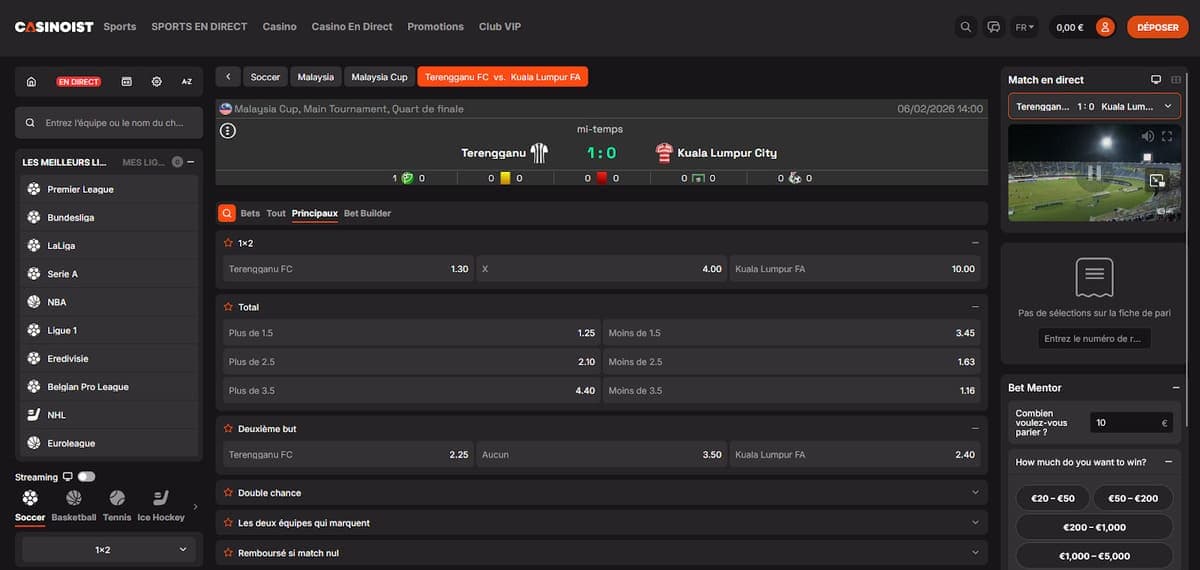The image size is (1200, 570).
Task: Open the live match selector dropdown
Action: coord(1094,106)
